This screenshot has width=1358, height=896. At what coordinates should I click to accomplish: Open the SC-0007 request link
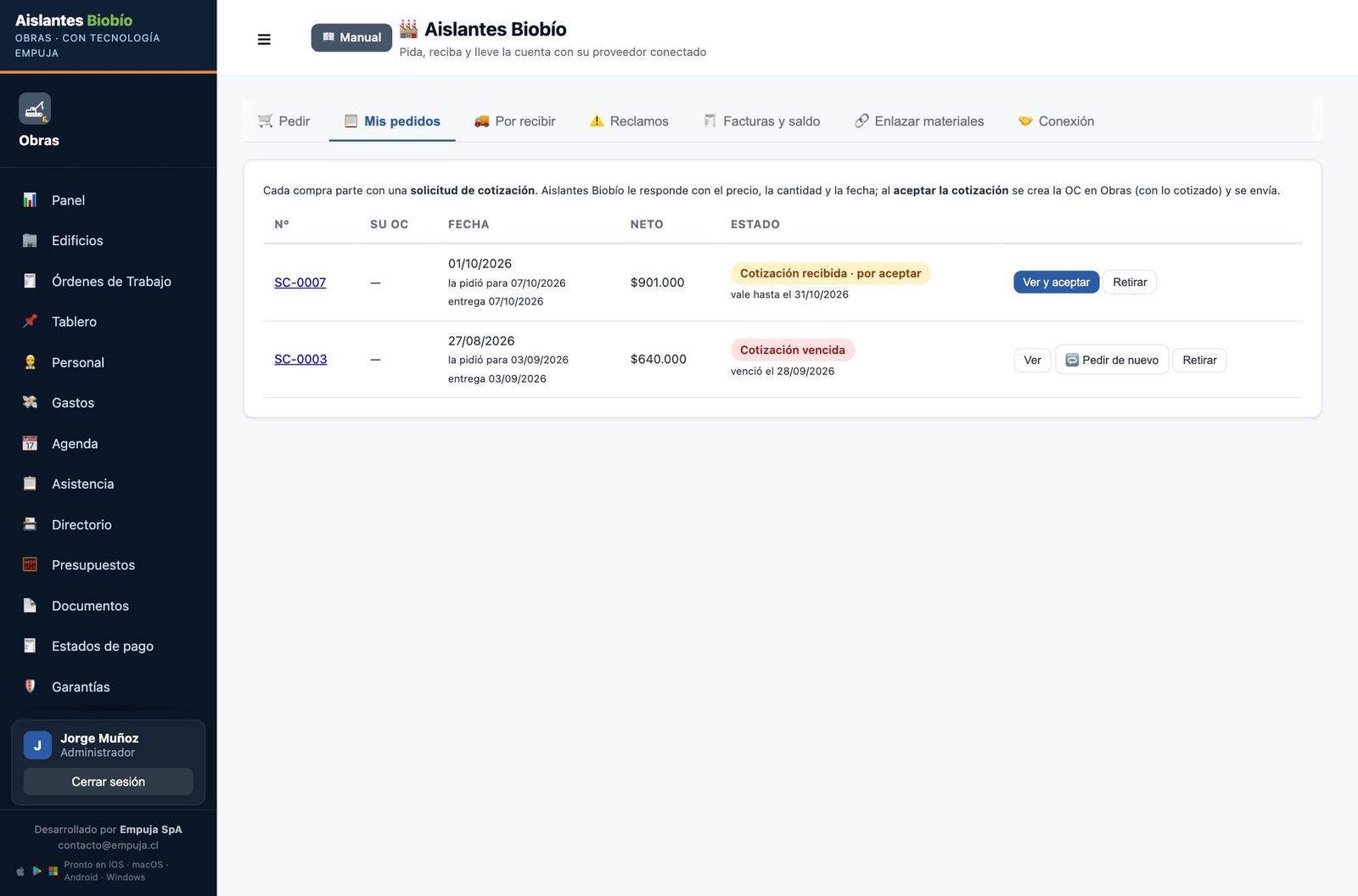pyautogui.click(x=300, y=283)
